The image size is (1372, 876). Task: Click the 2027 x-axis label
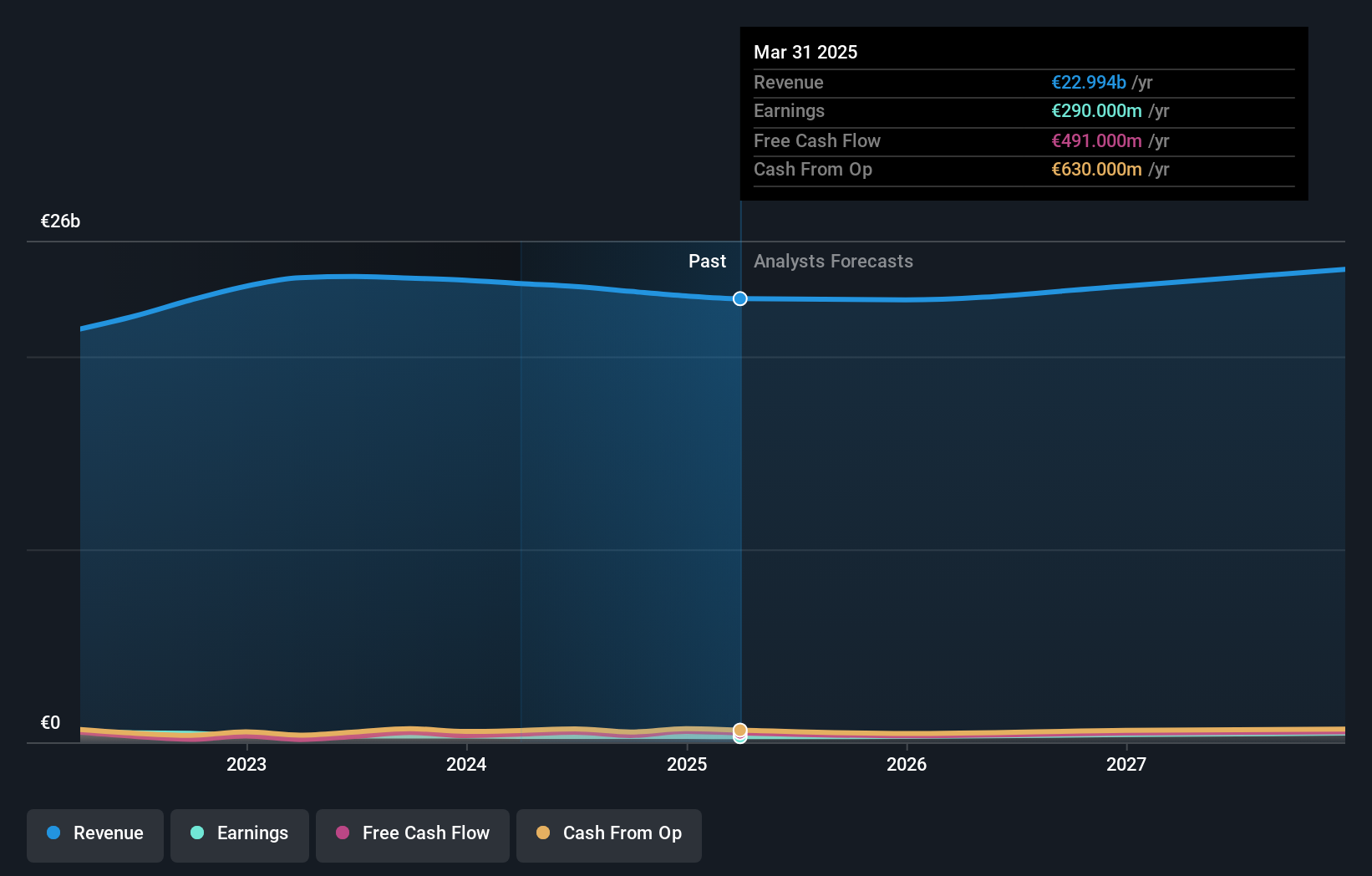pyautogui.click(x=1126, y=764)
